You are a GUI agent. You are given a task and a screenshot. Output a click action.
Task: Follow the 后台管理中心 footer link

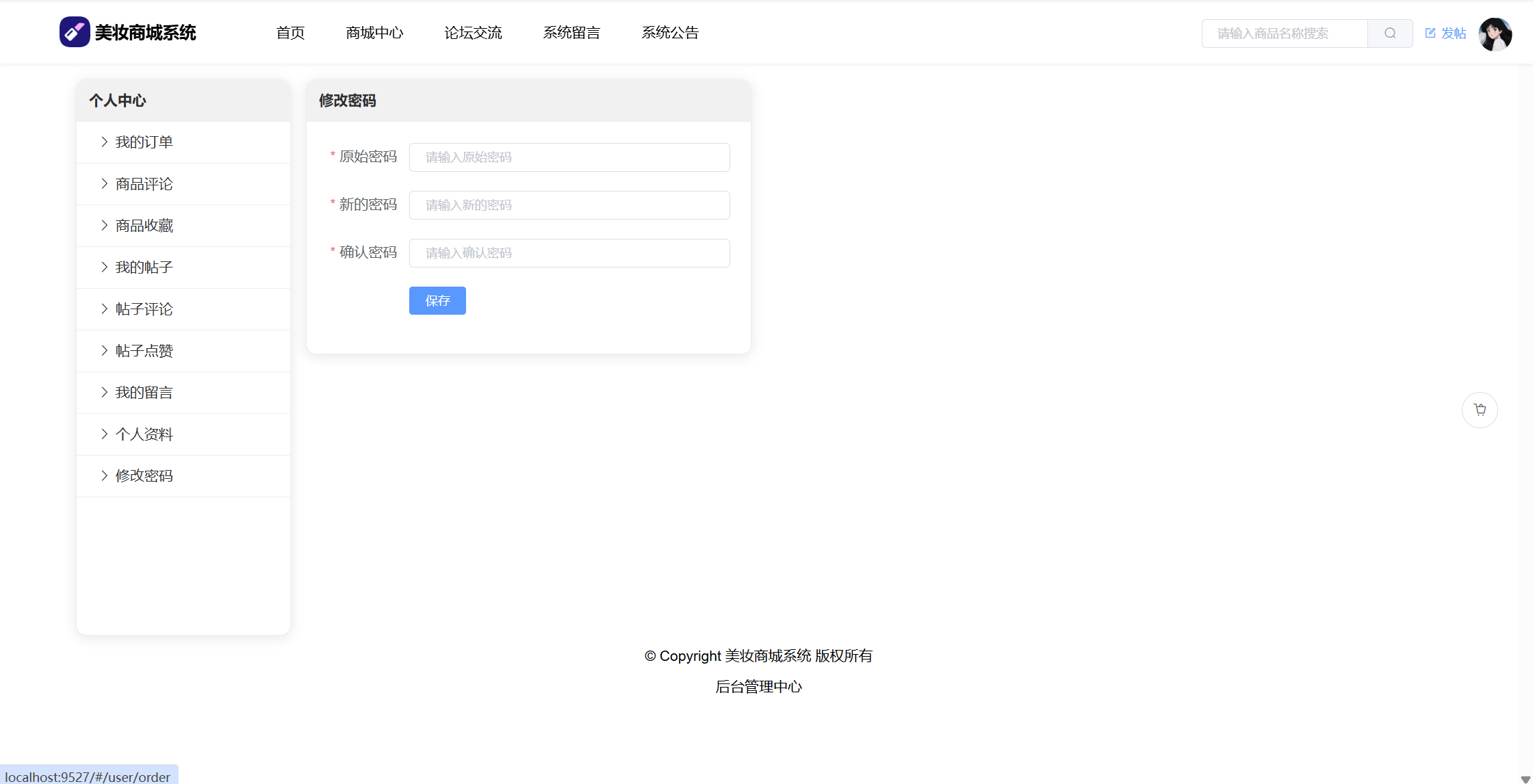758,686
